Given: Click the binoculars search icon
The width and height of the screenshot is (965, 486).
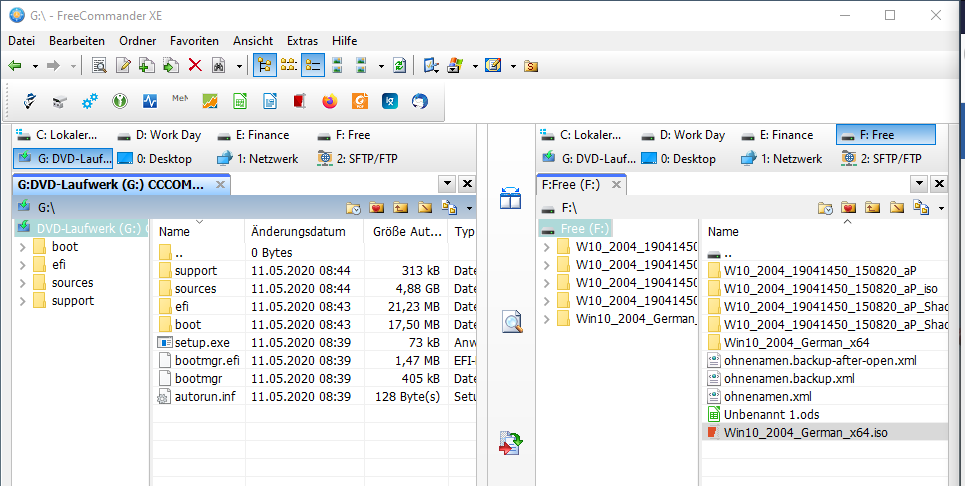Looking at the screenshot, I should click(x=218, y=65).
